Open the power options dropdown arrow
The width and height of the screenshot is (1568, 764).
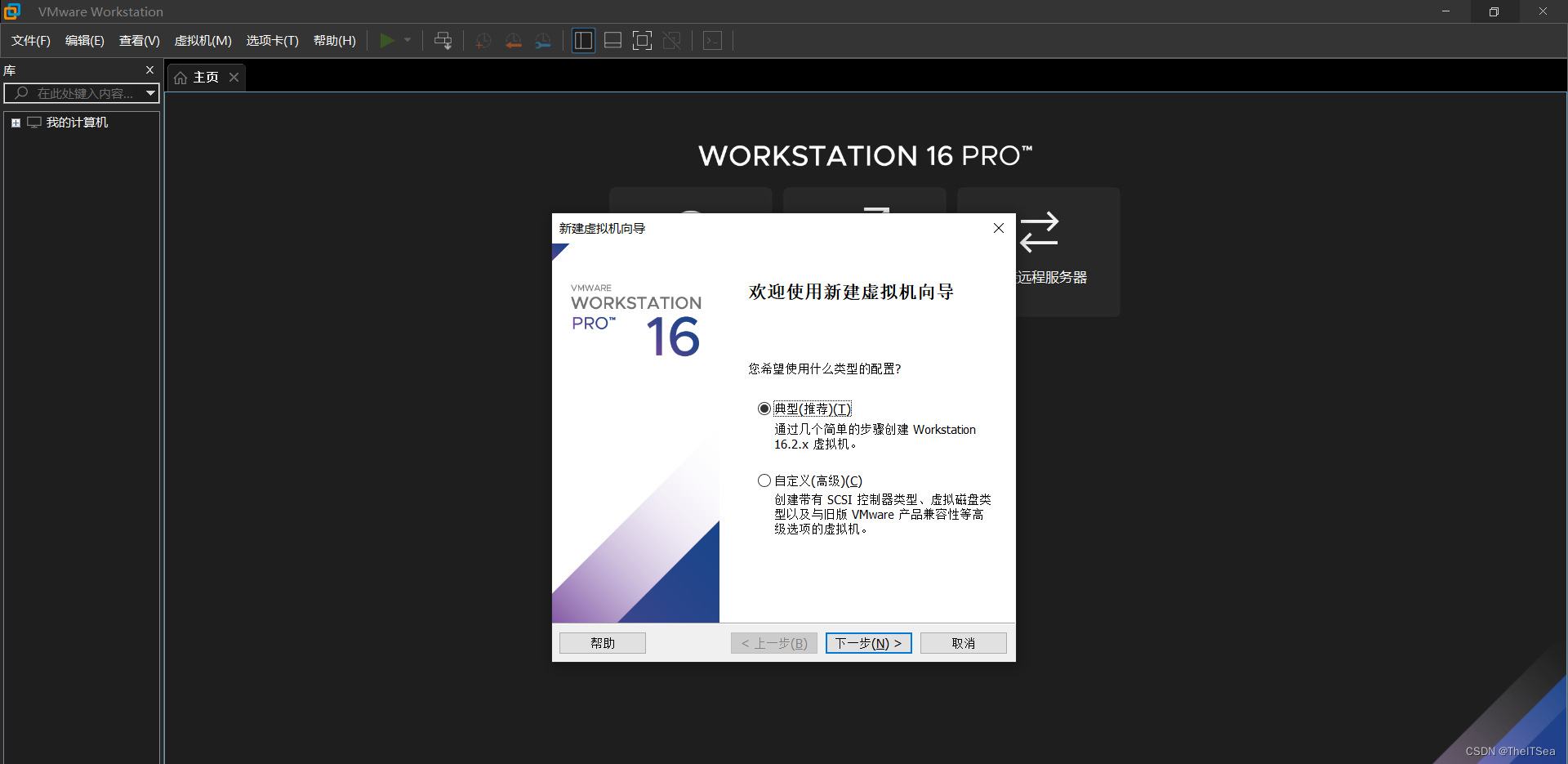point(408,40)
